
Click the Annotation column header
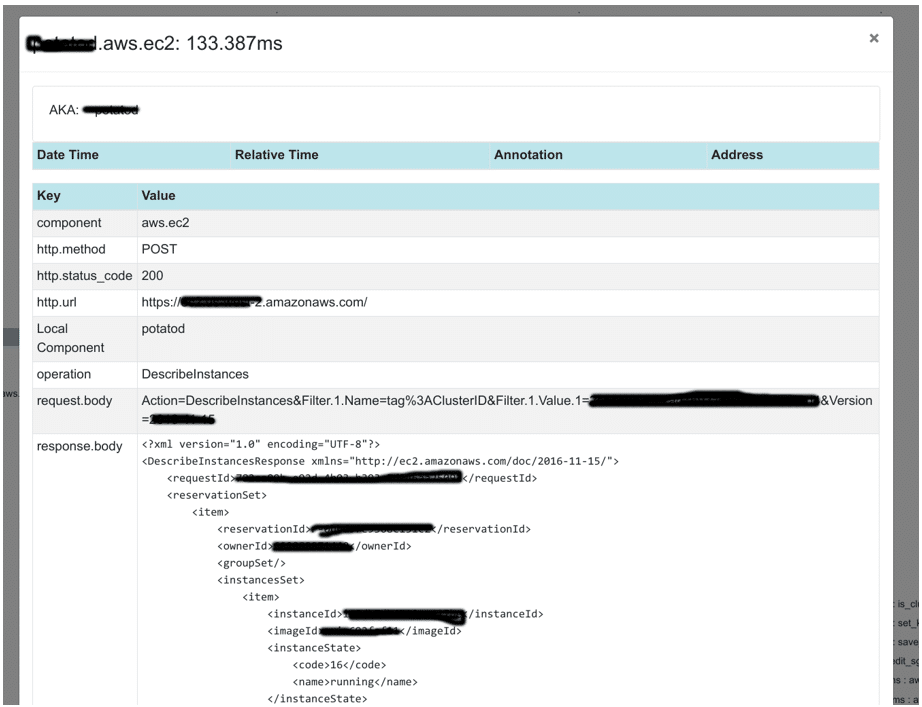pos(528,155)
